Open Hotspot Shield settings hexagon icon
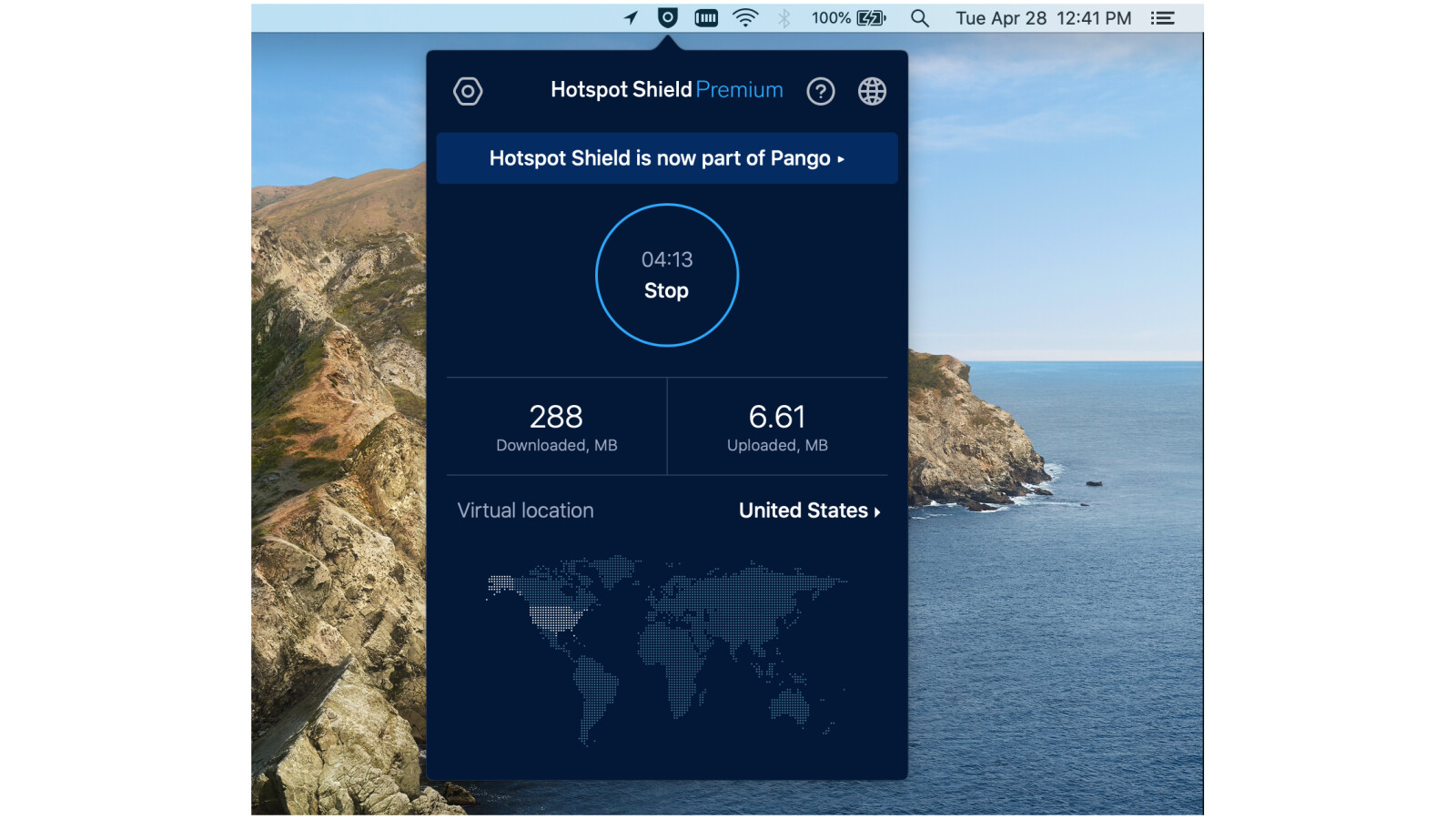 tap(468, 91)
